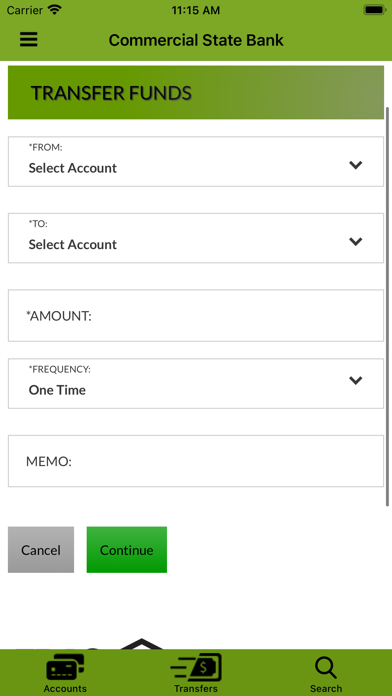Tap the Accounts card icon
Viewport: 392px width, 696px height.
tap(65, 668)
